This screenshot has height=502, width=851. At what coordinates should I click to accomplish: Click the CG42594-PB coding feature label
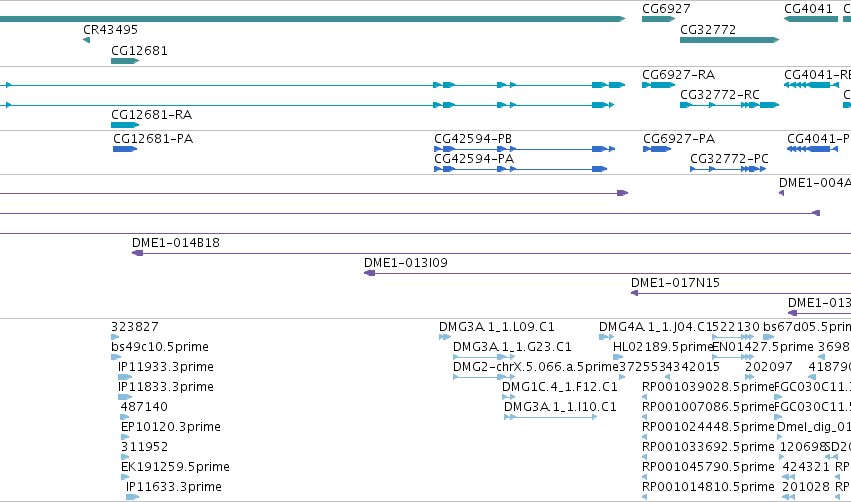point(473,139)
